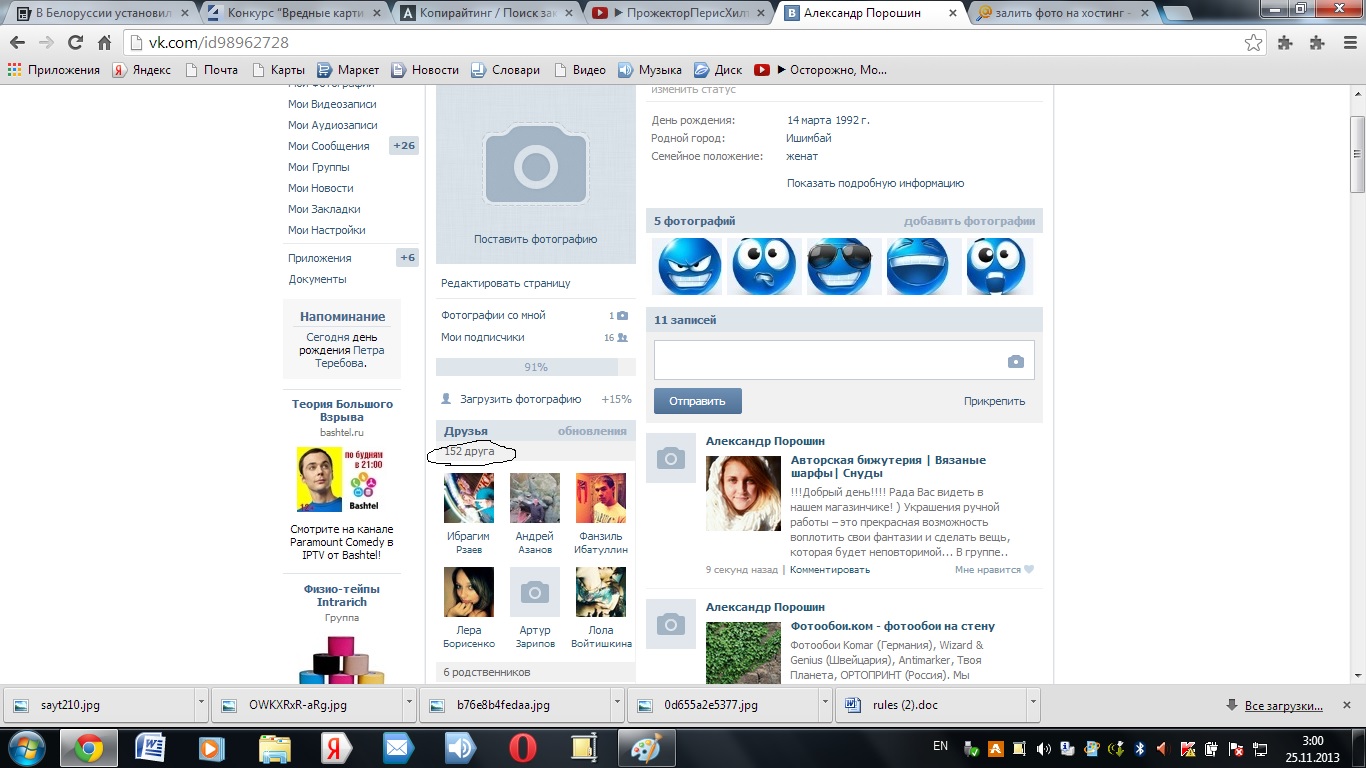Open Opera from the taskbar
The image size is (1366, 768).
click(522, 748)
